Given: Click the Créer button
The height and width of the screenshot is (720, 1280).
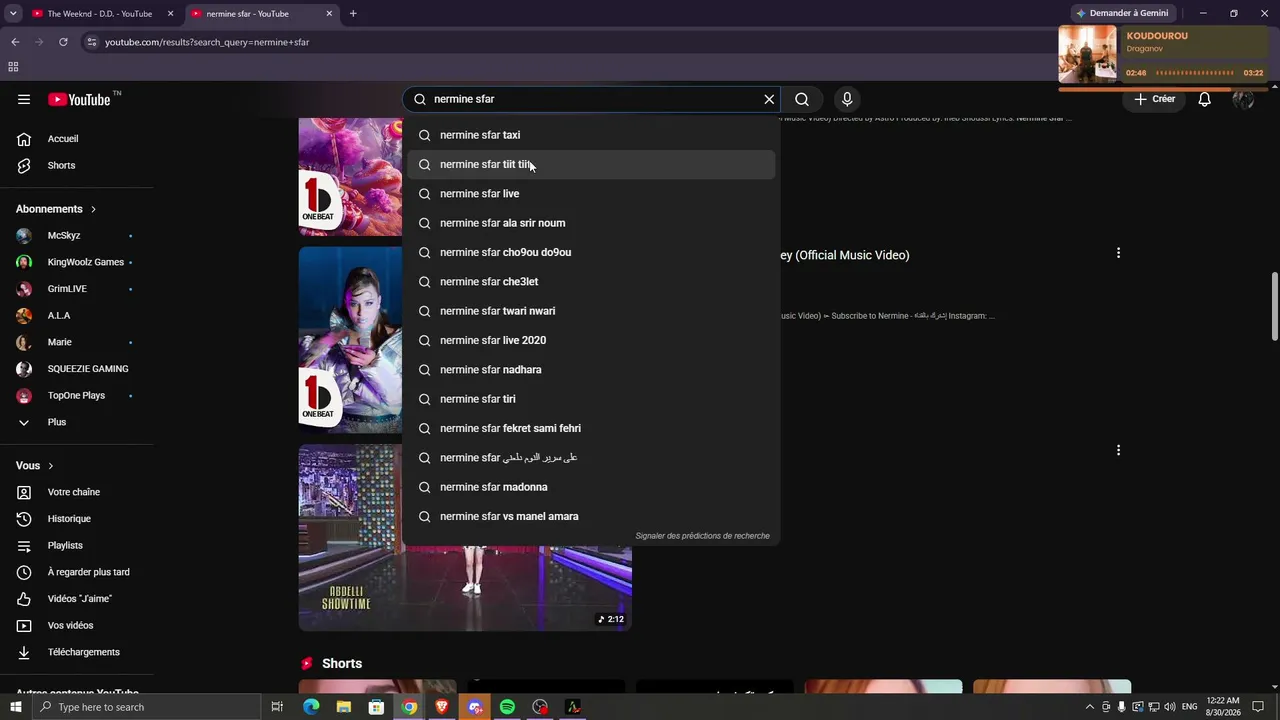Looking at the screenshot, I should pos(1154,99).
